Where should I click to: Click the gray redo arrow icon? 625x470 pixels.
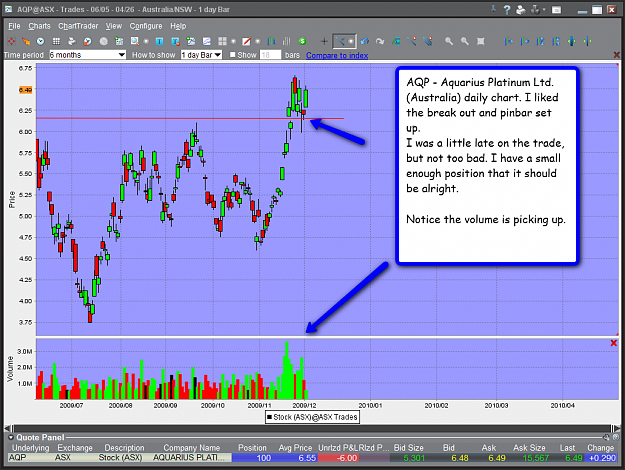point(380,41)
